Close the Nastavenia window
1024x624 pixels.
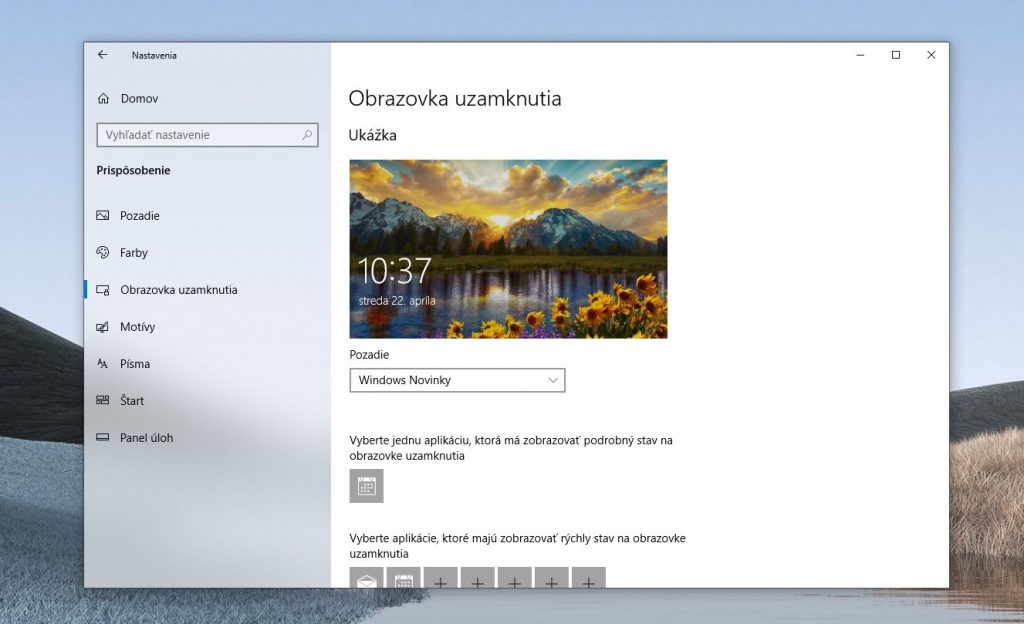(931, 55)
